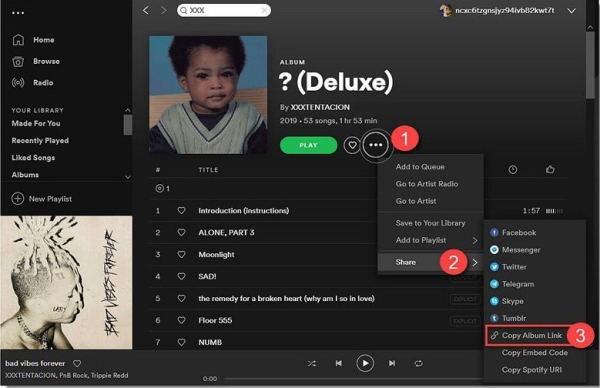This screenshot has width=600, height=388.
Task: Click the duration clock column icon
Action: coord(513,170)
